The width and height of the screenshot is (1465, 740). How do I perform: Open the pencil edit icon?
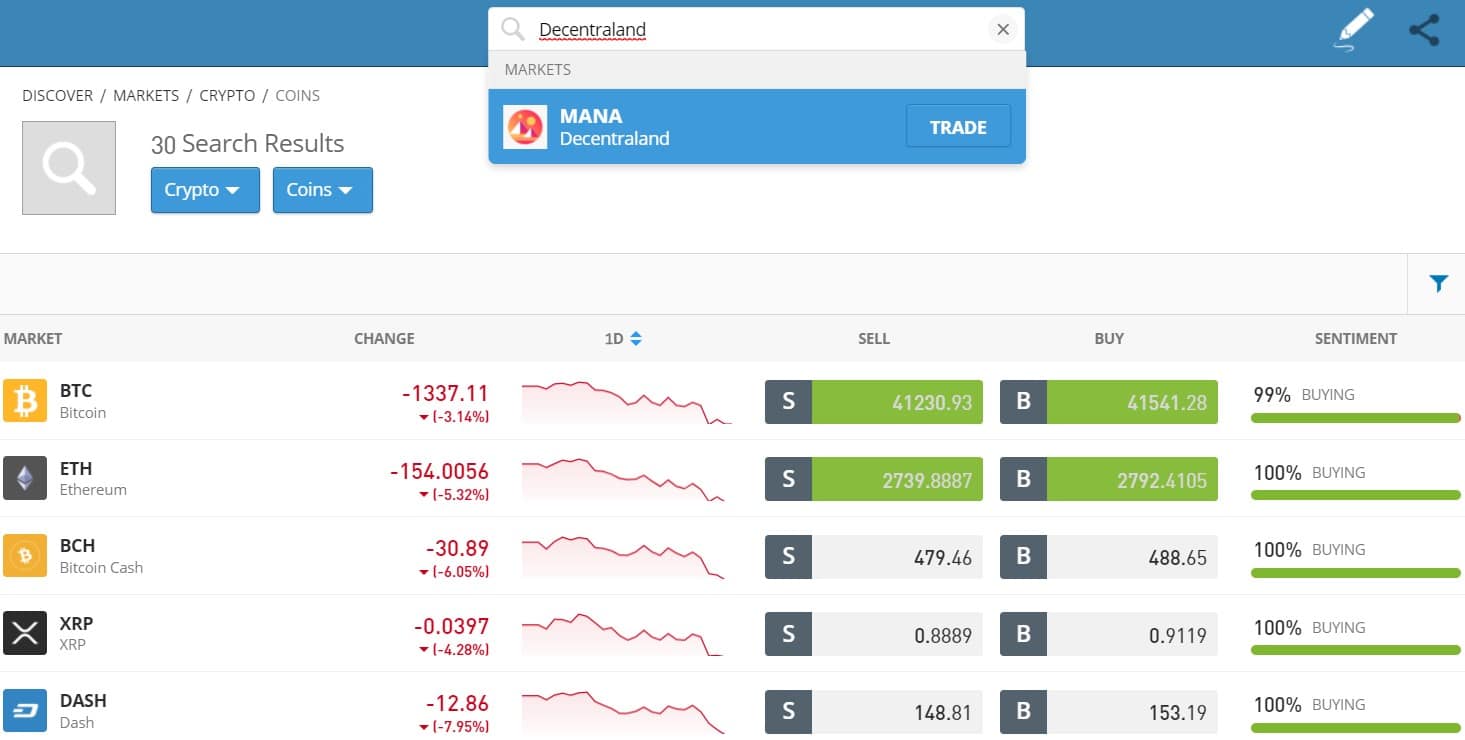pyautogui.click(x=1355, y=29)
